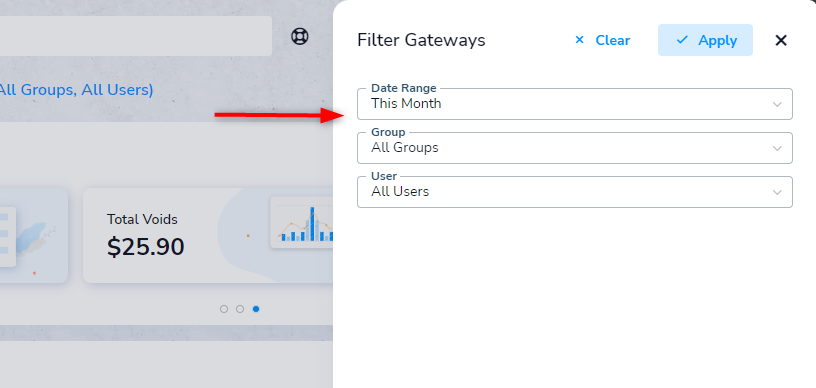Click the Total Voids bar chart thumbnail

tap(302, 222)
